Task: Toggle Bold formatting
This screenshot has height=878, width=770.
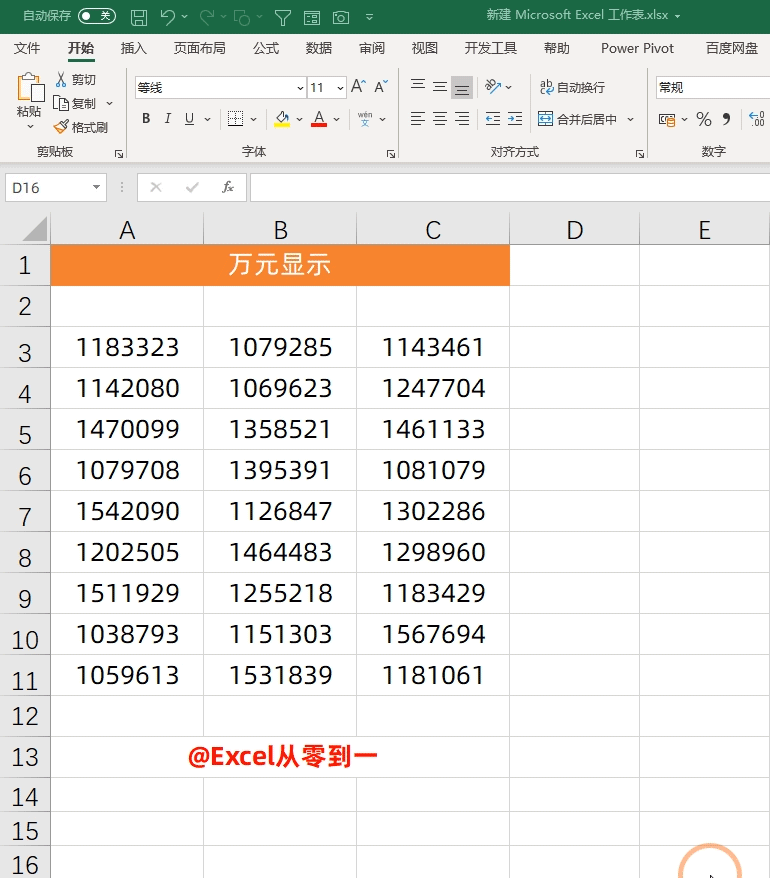Action: click(x=146, y=119)
